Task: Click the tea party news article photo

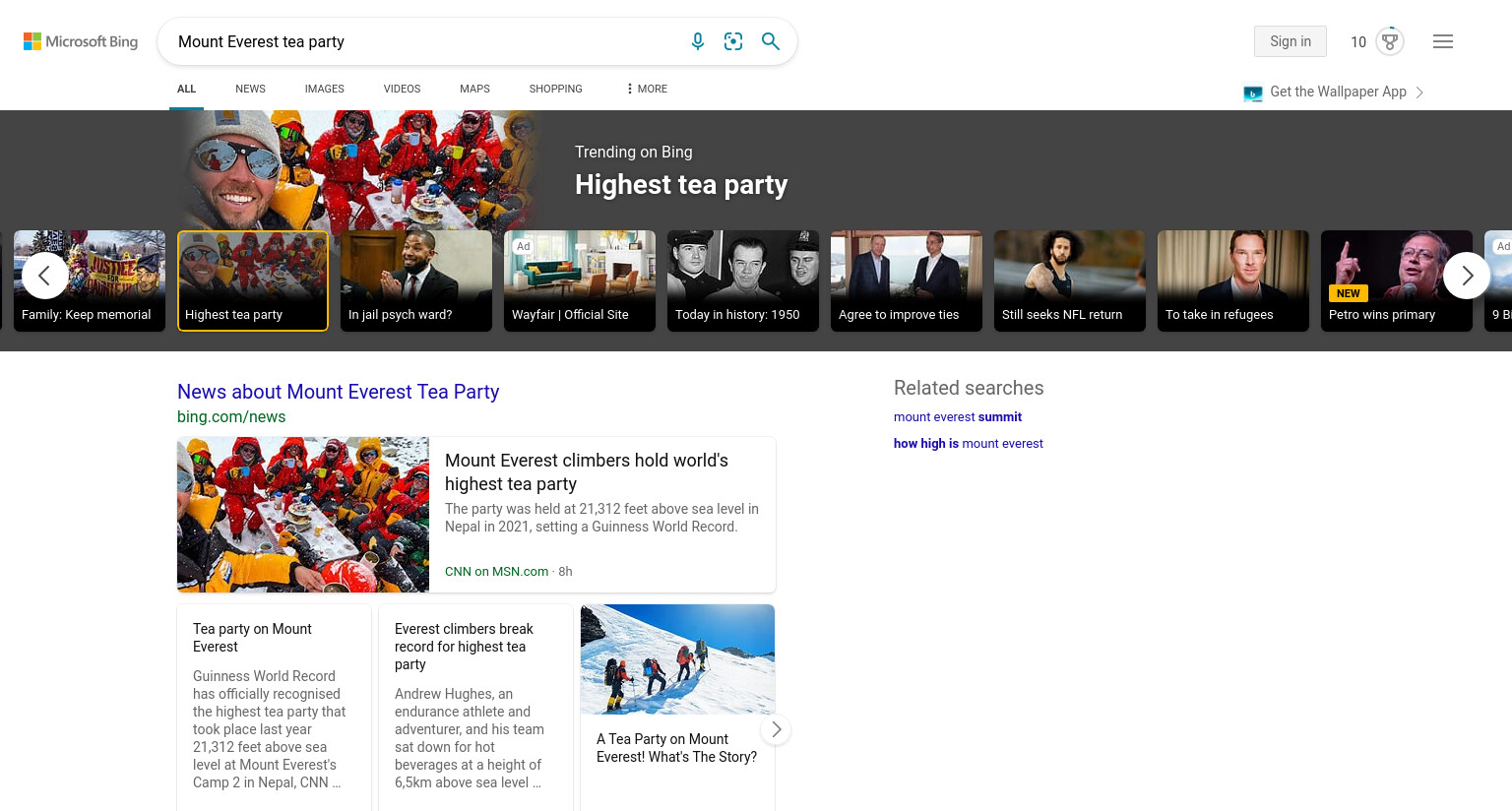Action: (x=303, y=515)
